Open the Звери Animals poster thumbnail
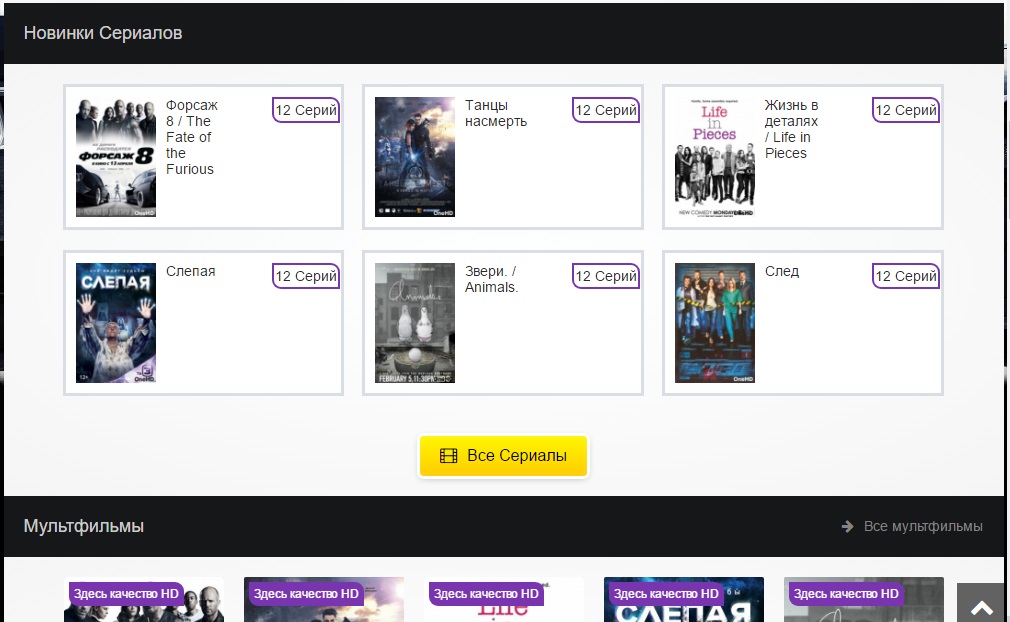 [415, 323]
